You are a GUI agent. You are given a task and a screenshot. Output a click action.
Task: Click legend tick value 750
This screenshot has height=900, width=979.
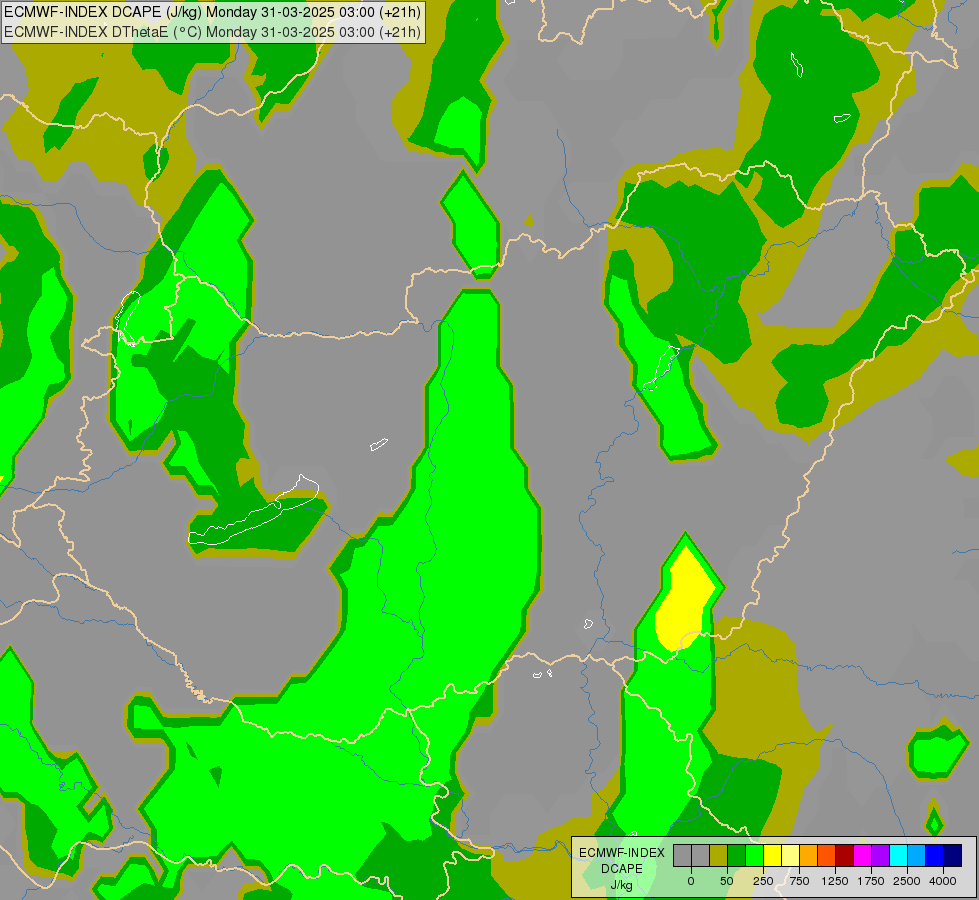(x=799, y=881)
